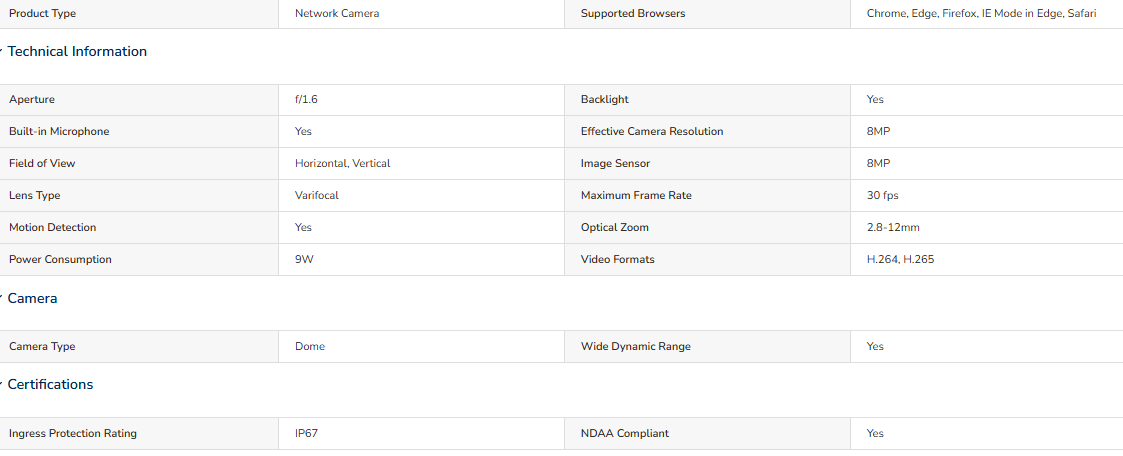Image resolution: width=1123 pixels, height=456 pixels.
Task: Click the Built-in Microphone label
Action: (59, 132)
